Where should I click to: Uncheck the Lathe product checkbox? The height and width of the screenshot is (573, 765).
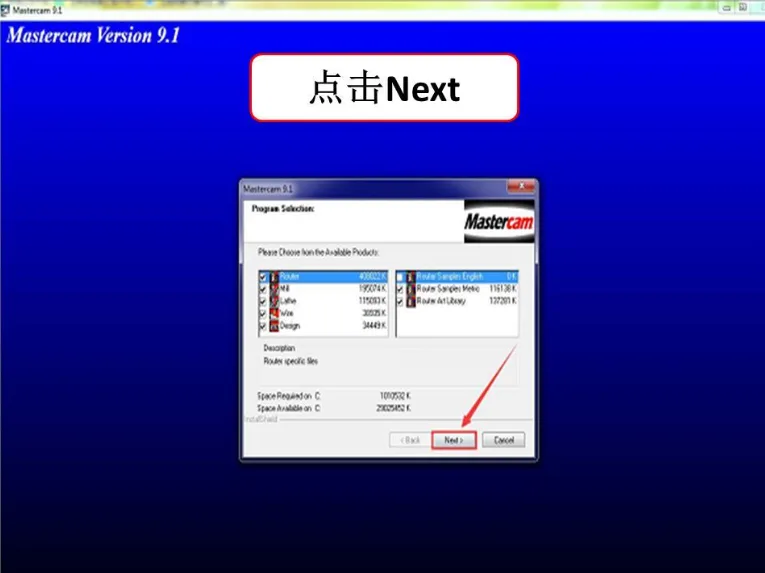(263, 301)
